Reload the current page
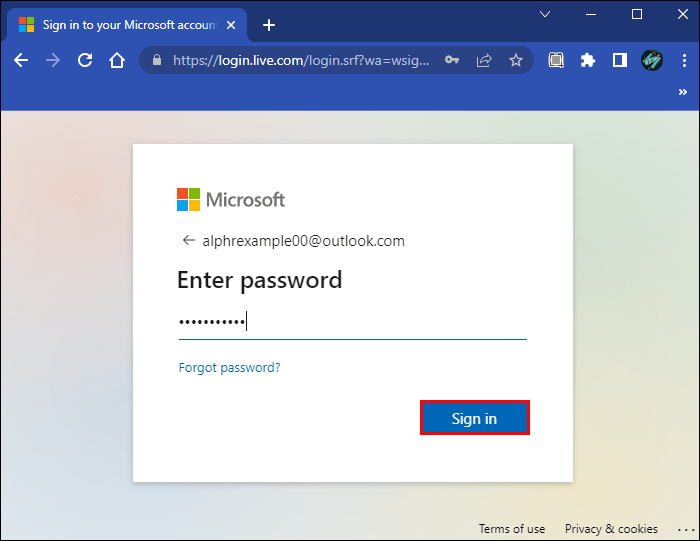 pyautogui.click(x=85, y=60)
